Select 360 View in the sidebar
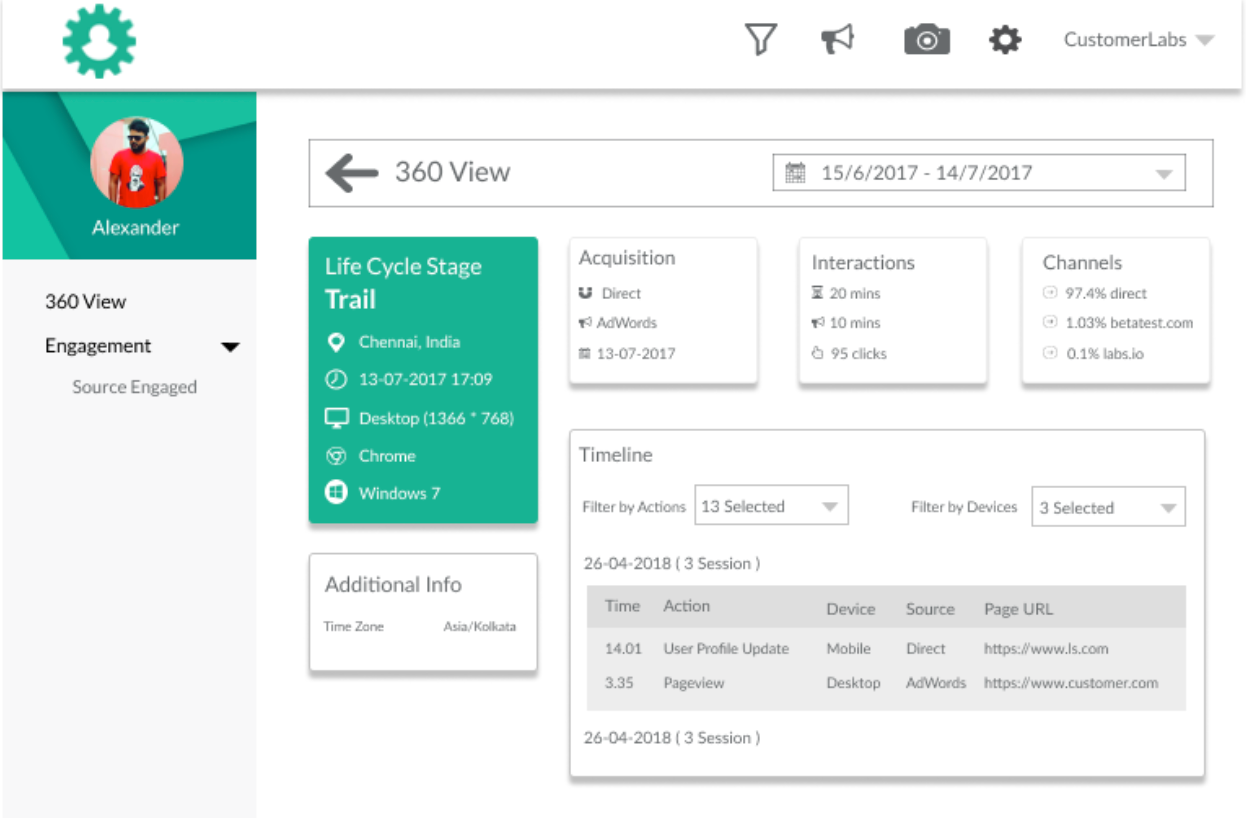This screenshot has height=818, width=1246. (x=86, y=302)
